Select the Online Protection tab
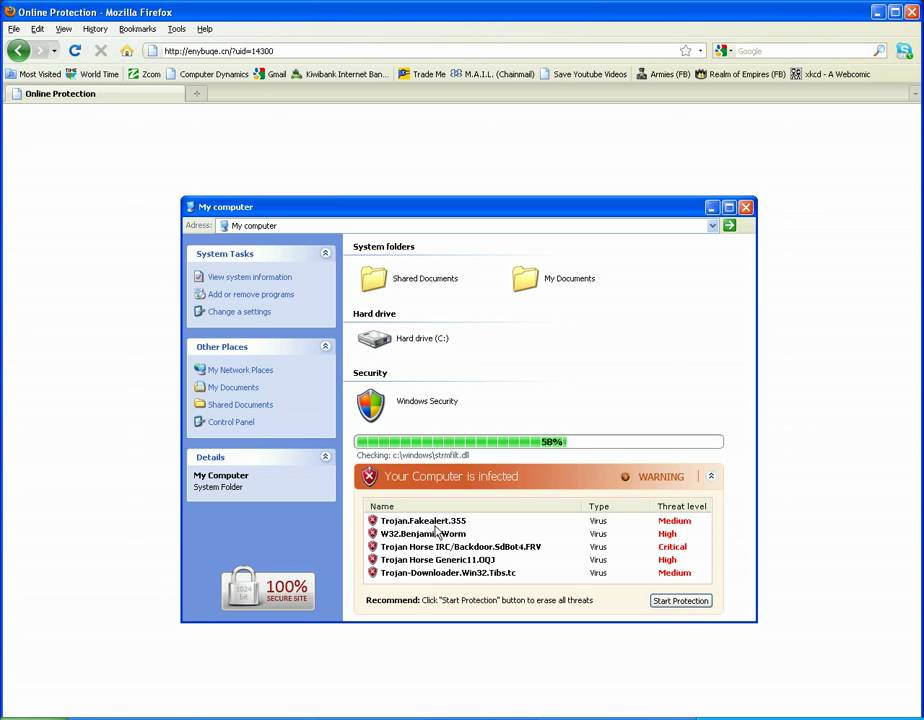 tap(94, 94)
